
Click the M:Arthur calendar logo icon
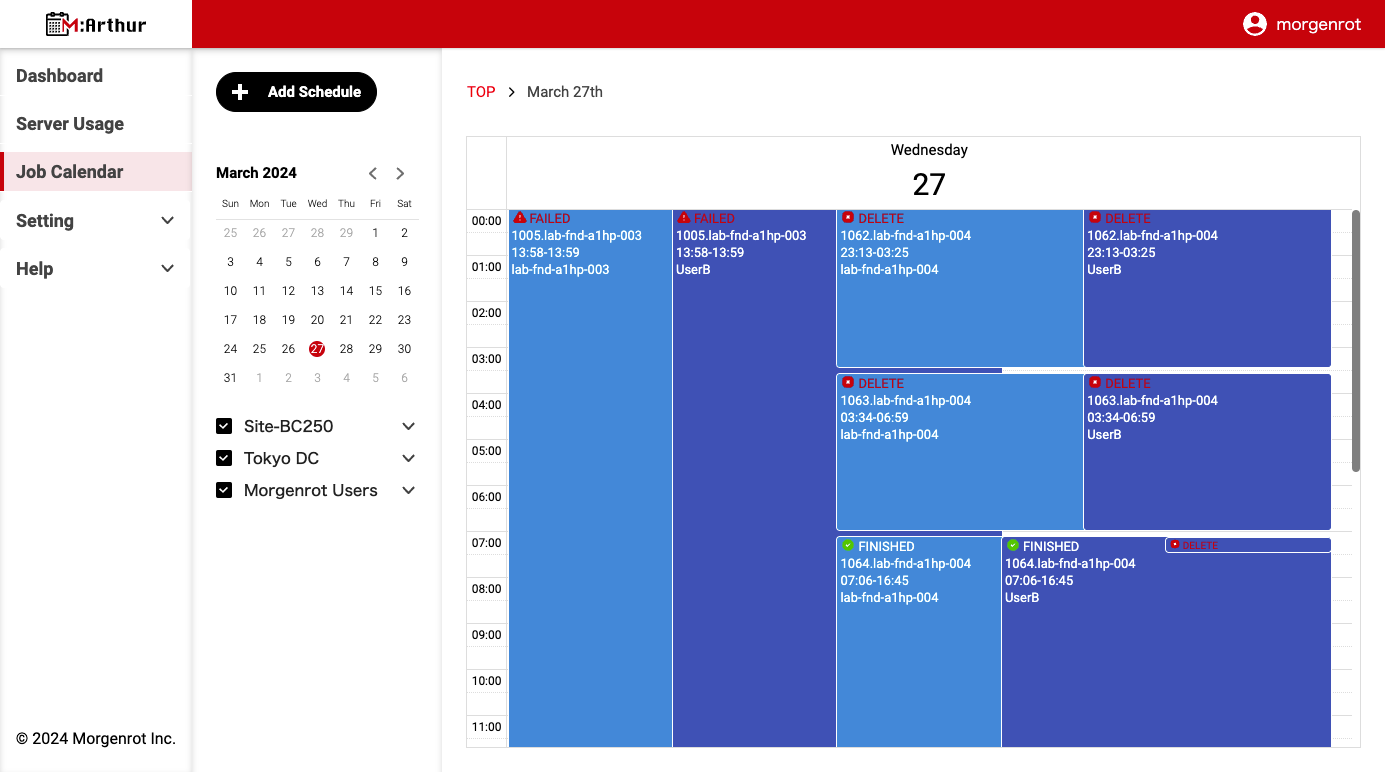coord(60,24)
